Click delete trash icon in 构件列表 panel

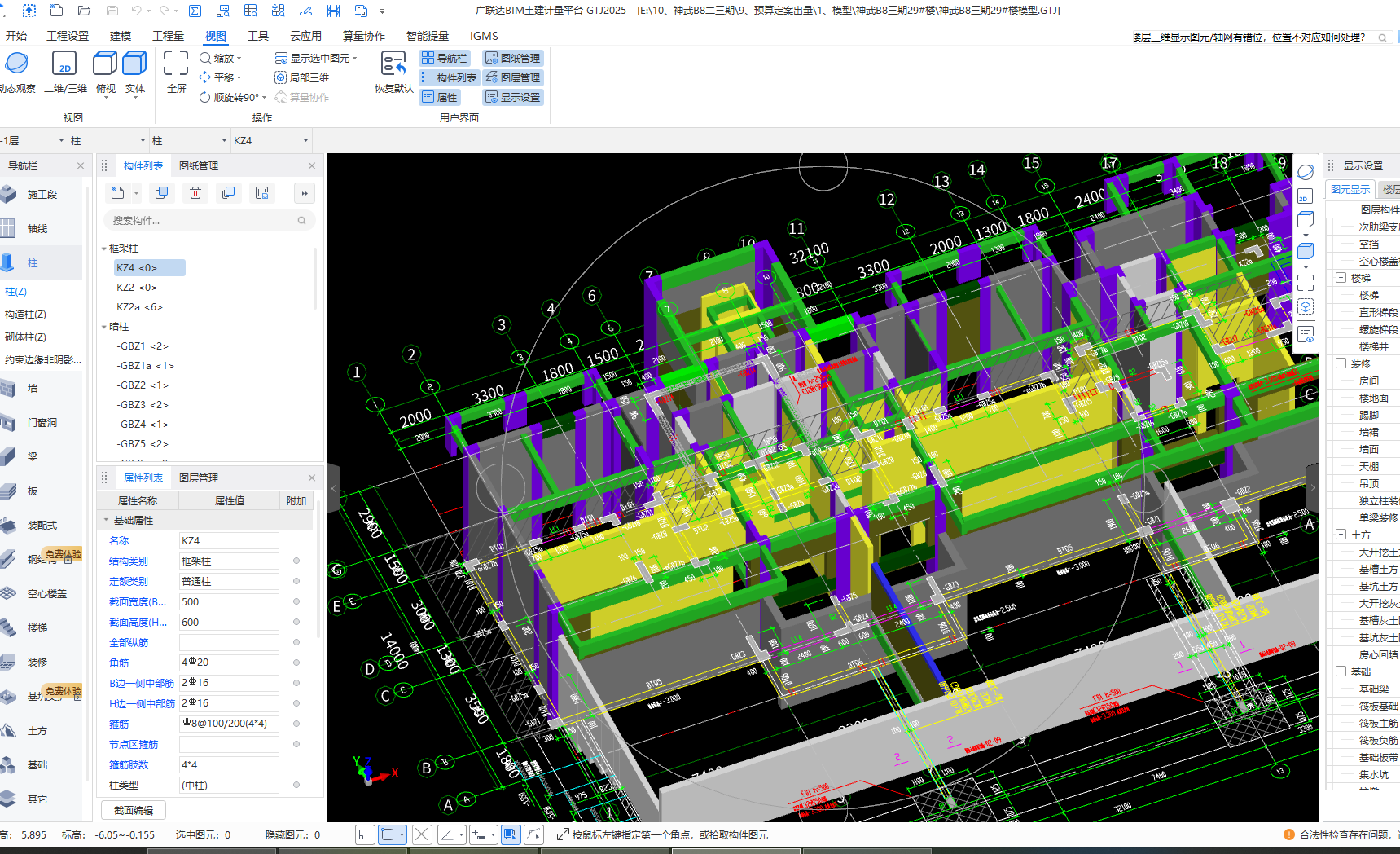click(x=195, y=193)
